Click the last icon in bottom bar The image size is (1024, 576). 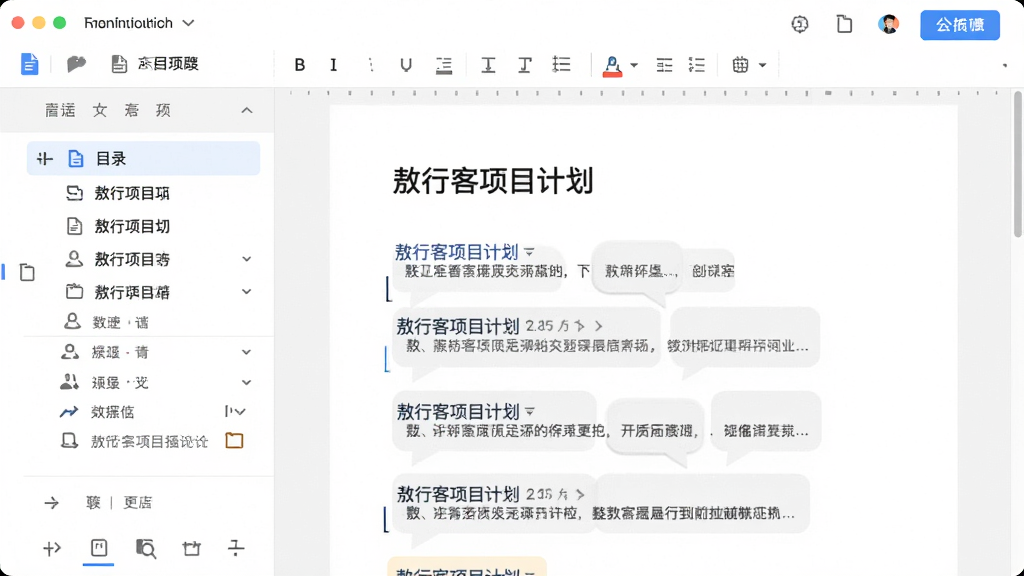236,548
